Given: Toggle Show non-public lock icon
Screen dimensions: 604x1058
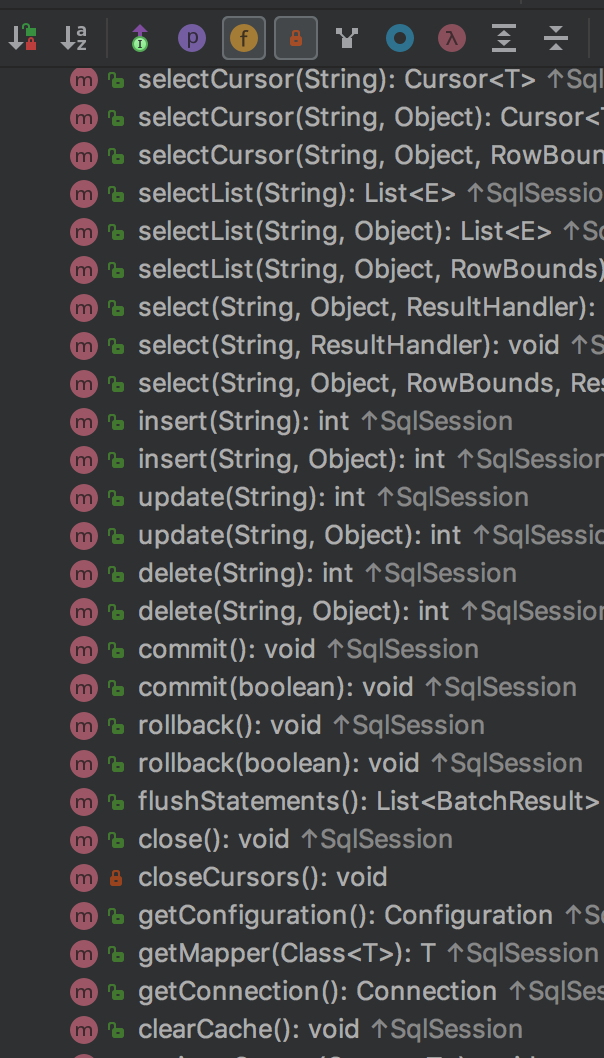Looking at the screenshot, I should click(296, 39).
